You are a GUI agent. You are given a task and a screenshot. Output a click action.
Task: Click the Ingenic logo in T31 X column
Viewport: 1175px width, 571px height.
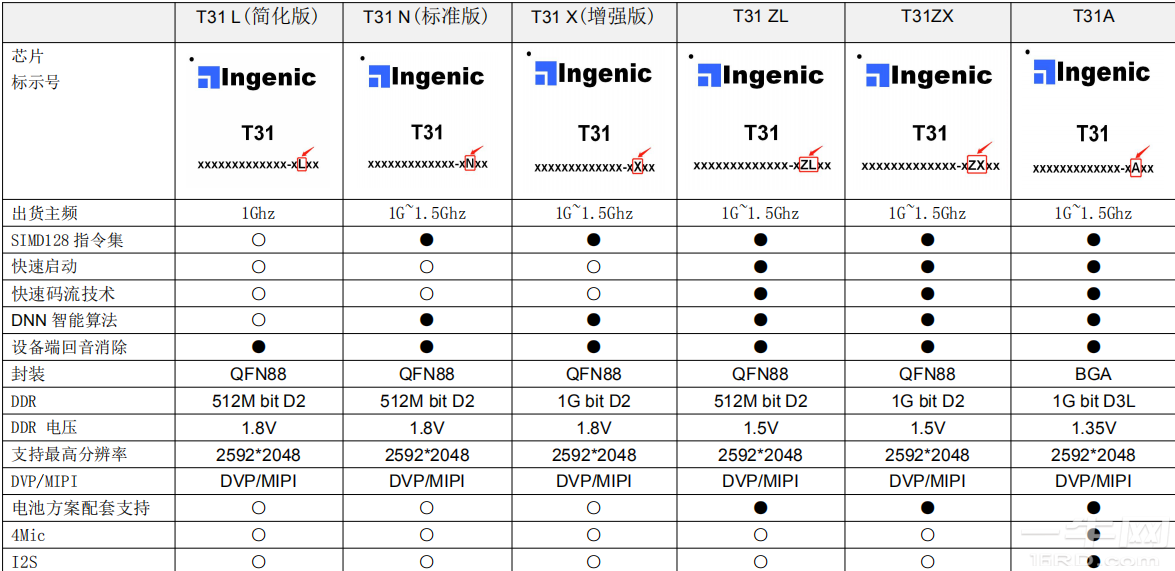click(x=593, y=74)
